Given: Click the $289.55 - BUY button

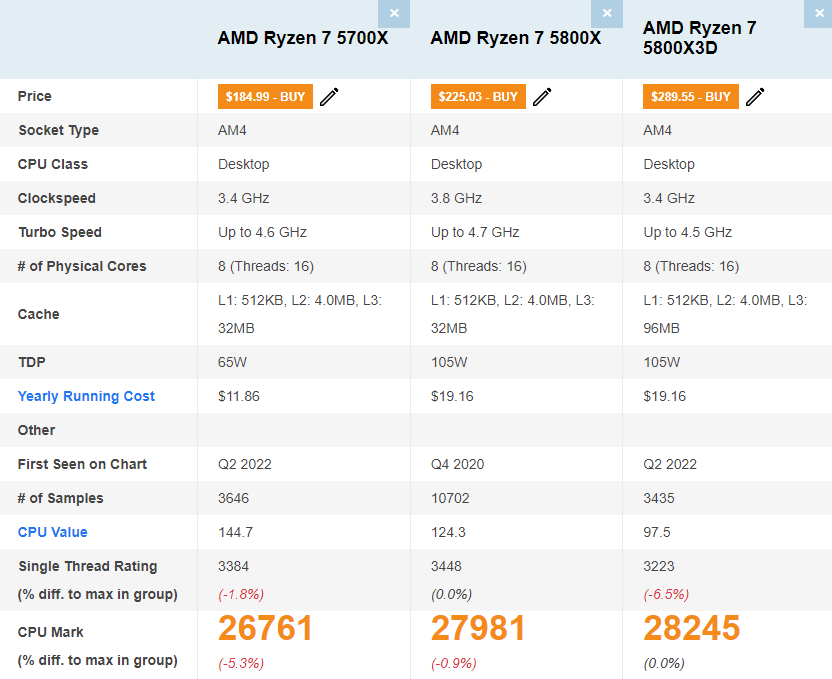Looking at the screenshot, I should click(x=691, y=97).
